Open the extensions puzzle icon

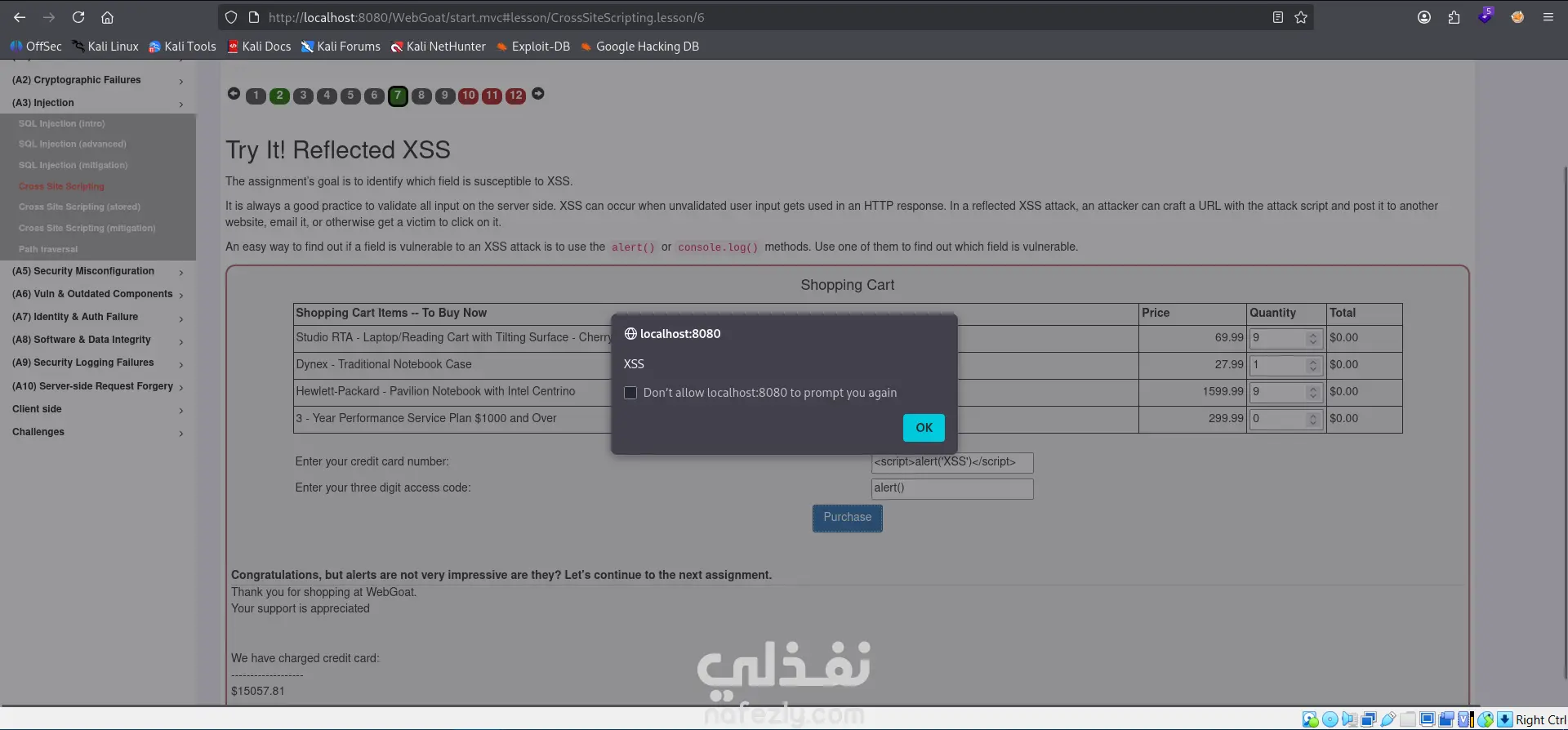[1454, 17]
